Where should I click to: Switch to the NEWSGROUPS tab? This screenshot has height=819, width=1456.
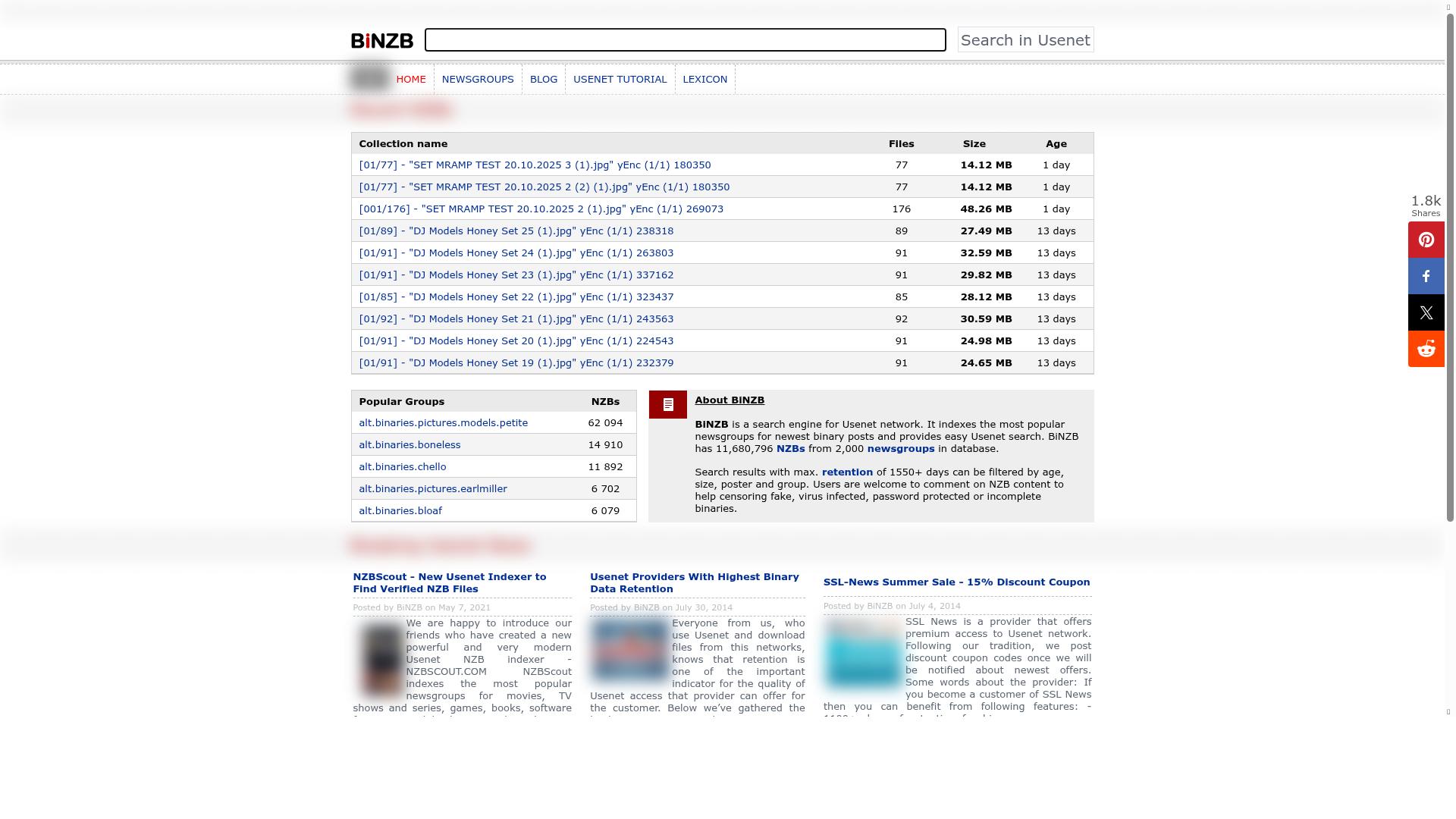click(479, 79)
